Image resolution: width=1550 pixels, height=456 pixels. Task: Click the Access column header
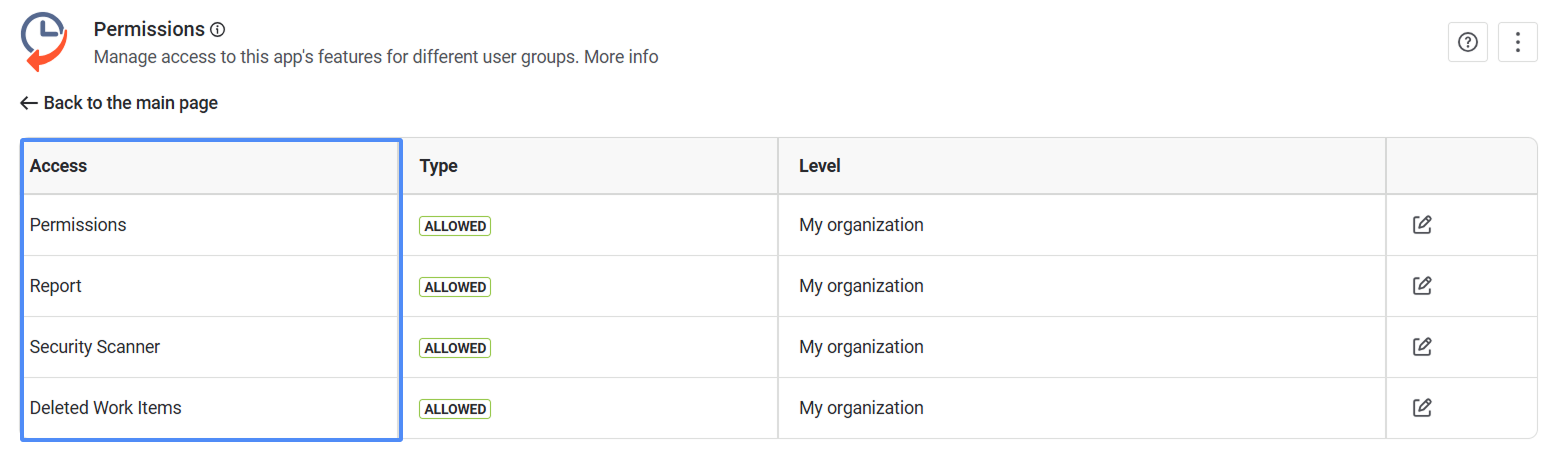59,166
